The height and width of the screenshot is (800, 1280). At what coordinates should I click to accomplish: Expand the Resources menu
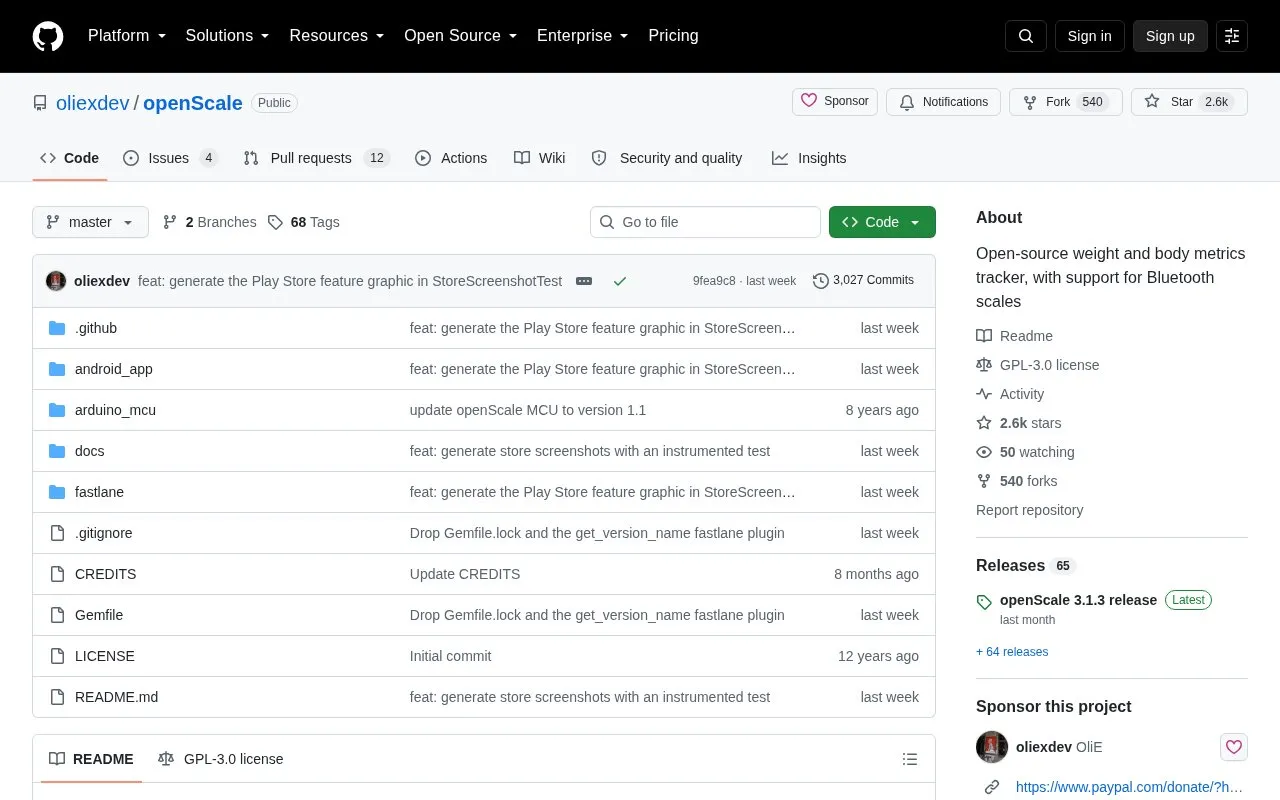(x=337, y=36)
